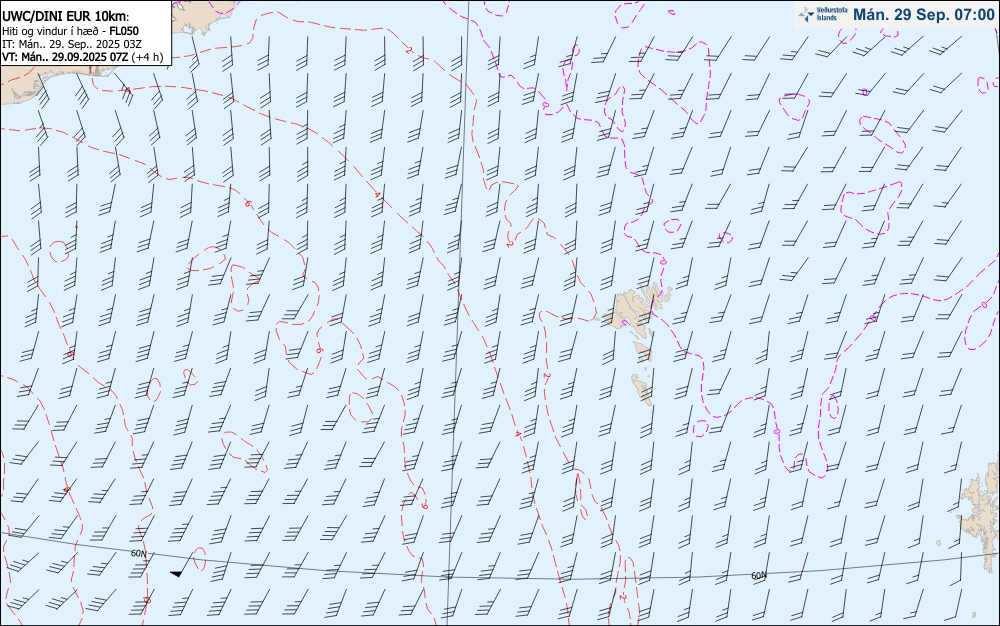Click the "VT: Mán.. 29.09.2025 07Z (+4 h)" line
This screenshot has height=626, width=1000.
tap(82, 57)
